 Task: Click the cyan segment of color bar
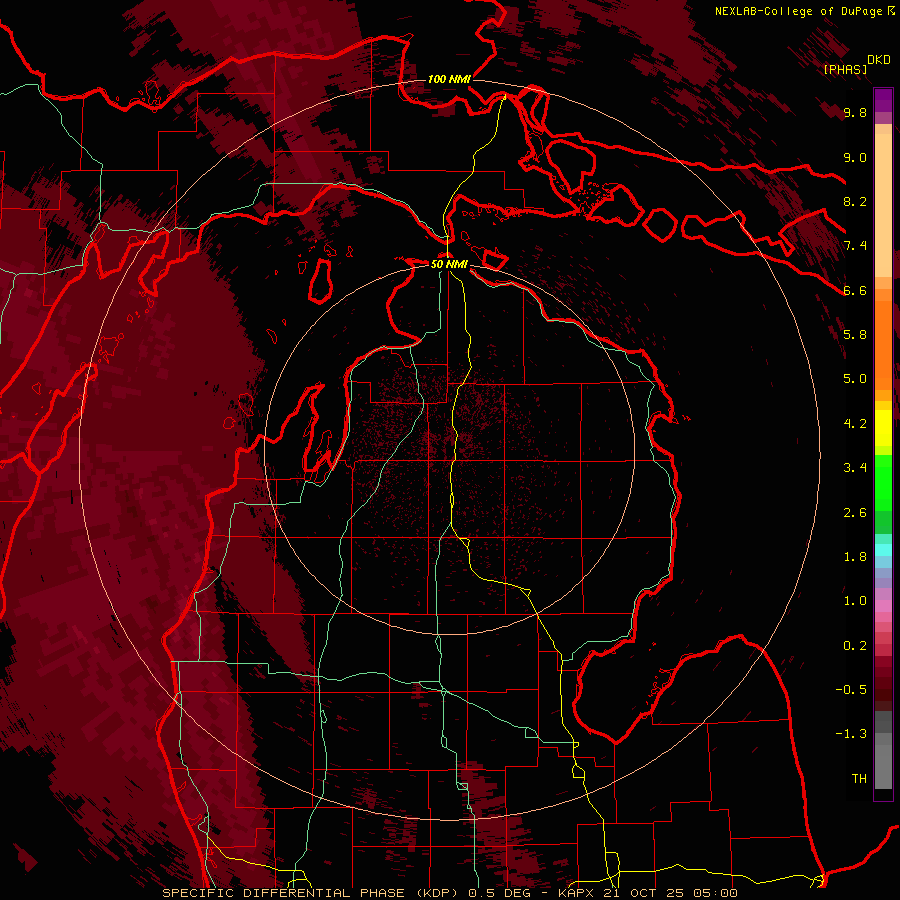click(883, 550)
